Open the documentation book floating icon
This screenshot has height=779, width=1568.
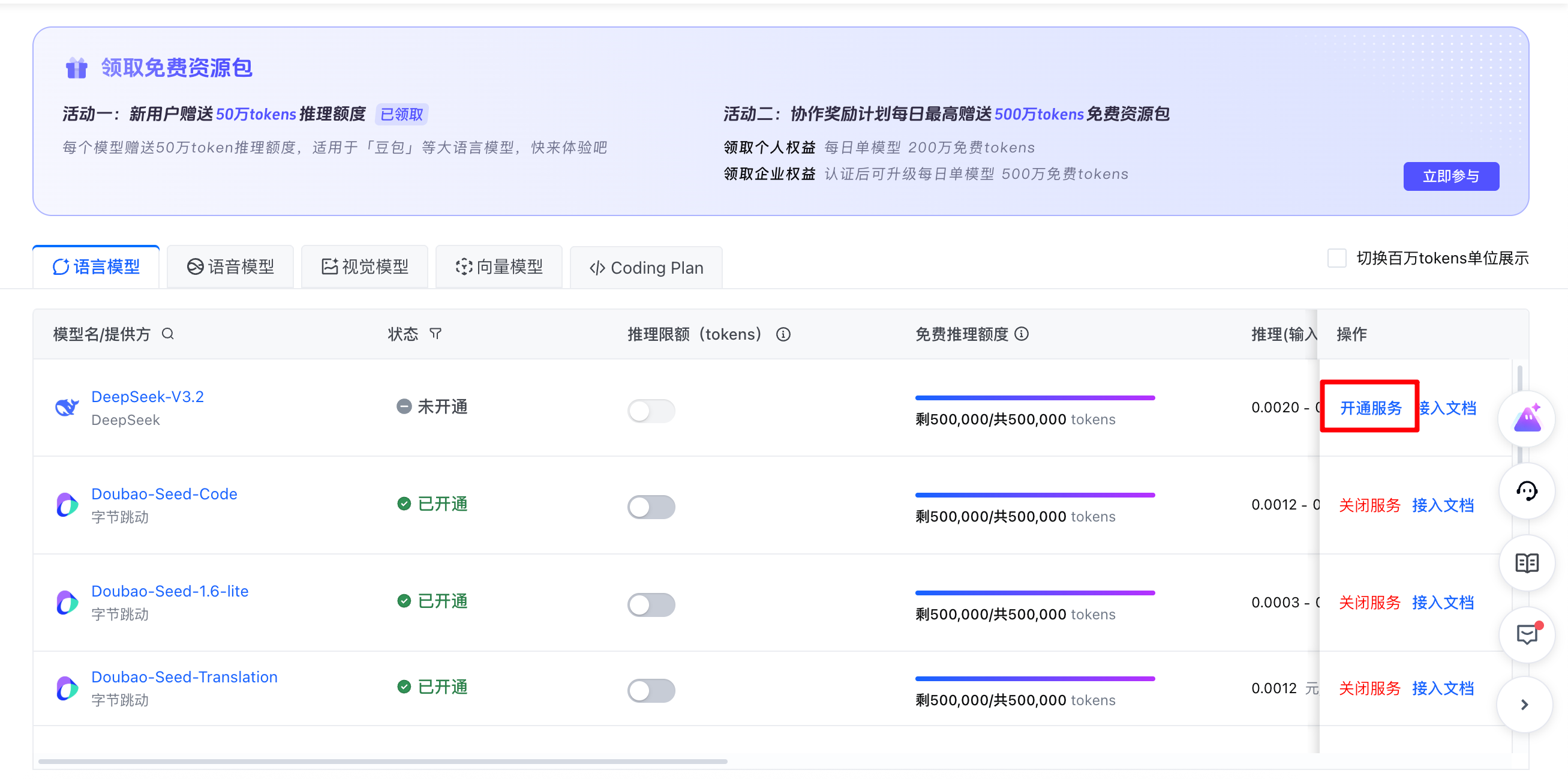click(1527, 563)
